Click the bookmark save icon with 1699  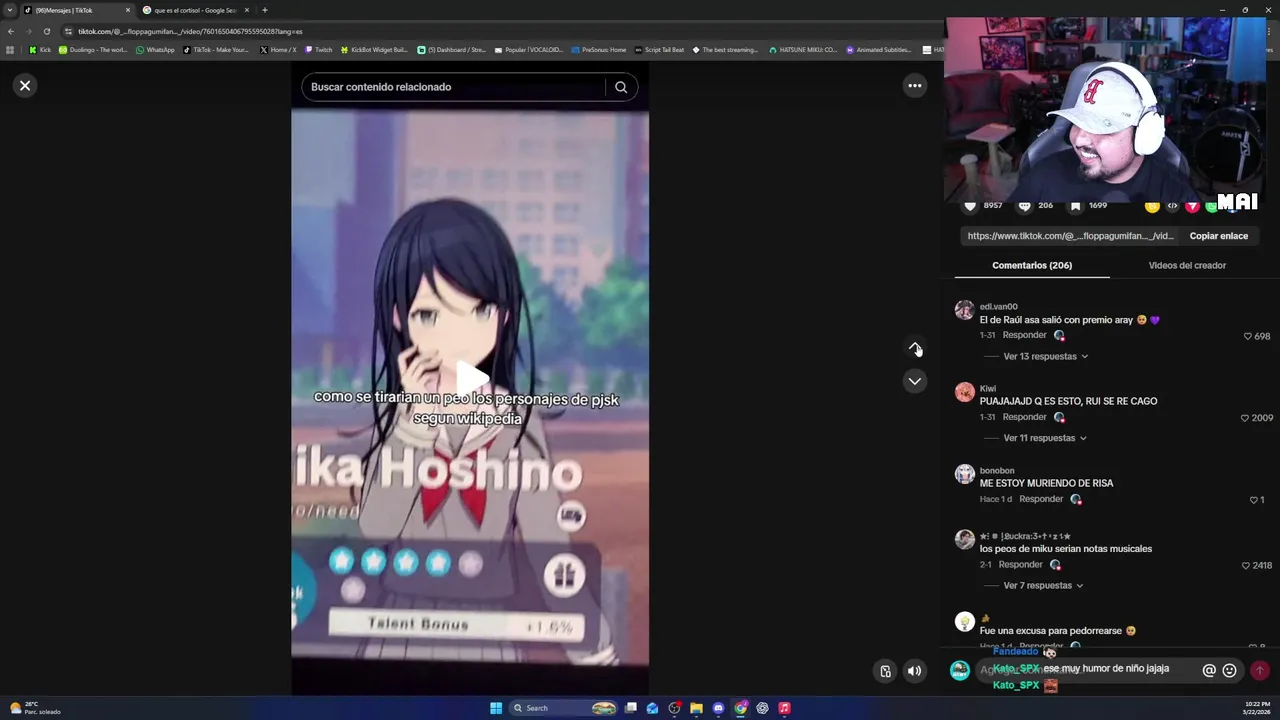1075,206
